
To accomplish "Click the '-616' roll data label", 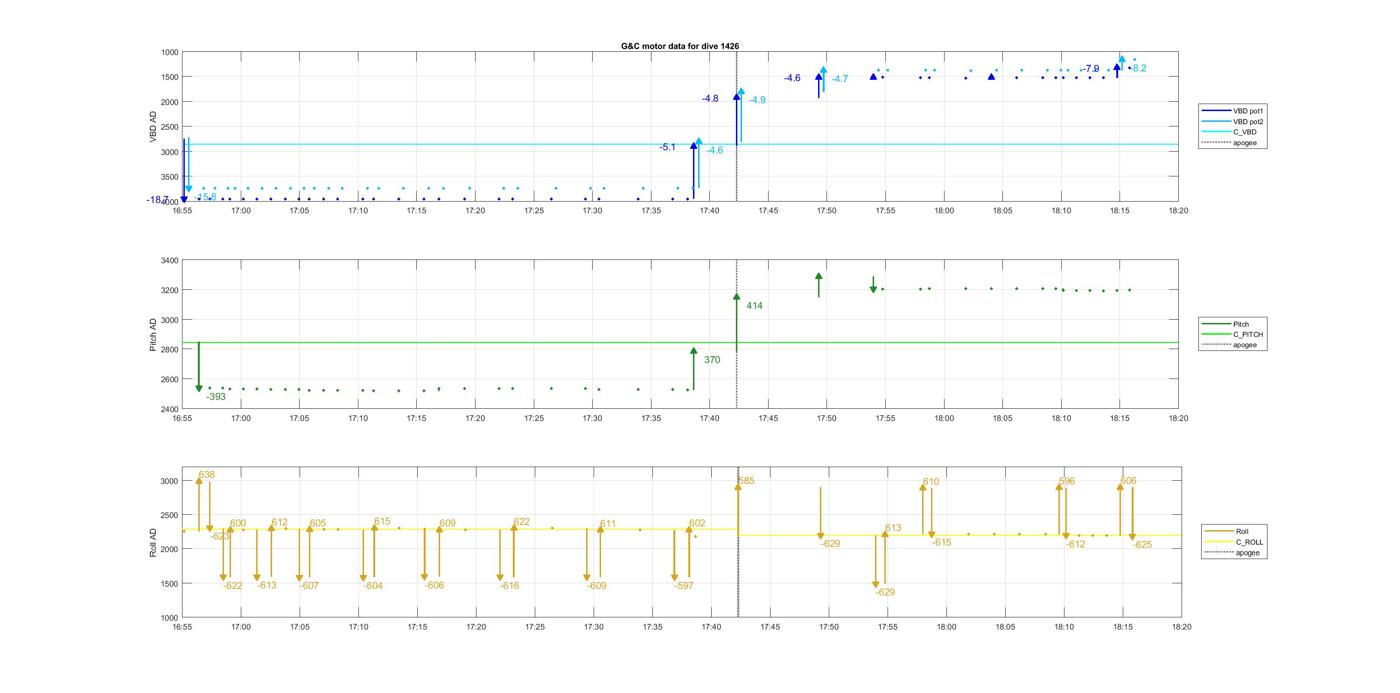I will point(509,586).
